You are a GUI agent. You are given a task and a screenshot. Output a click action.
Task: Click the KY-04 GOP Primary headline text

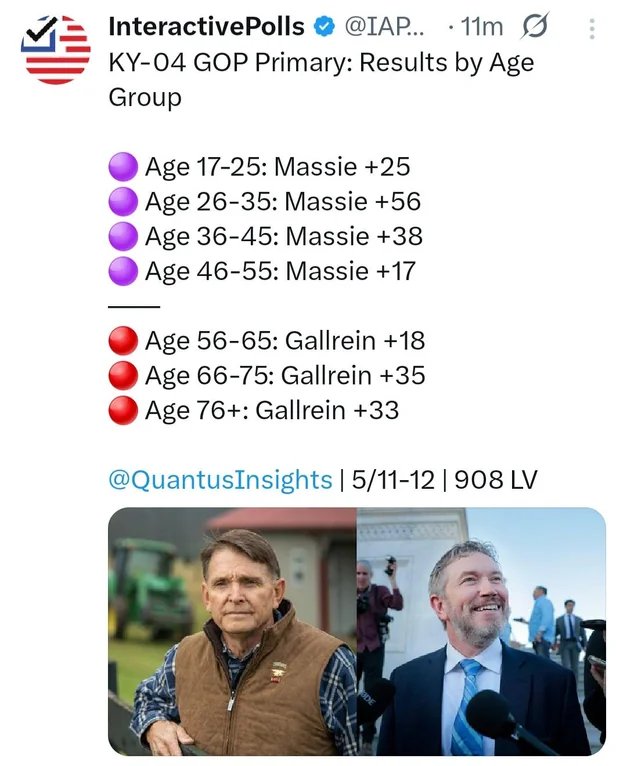point(322,80)
